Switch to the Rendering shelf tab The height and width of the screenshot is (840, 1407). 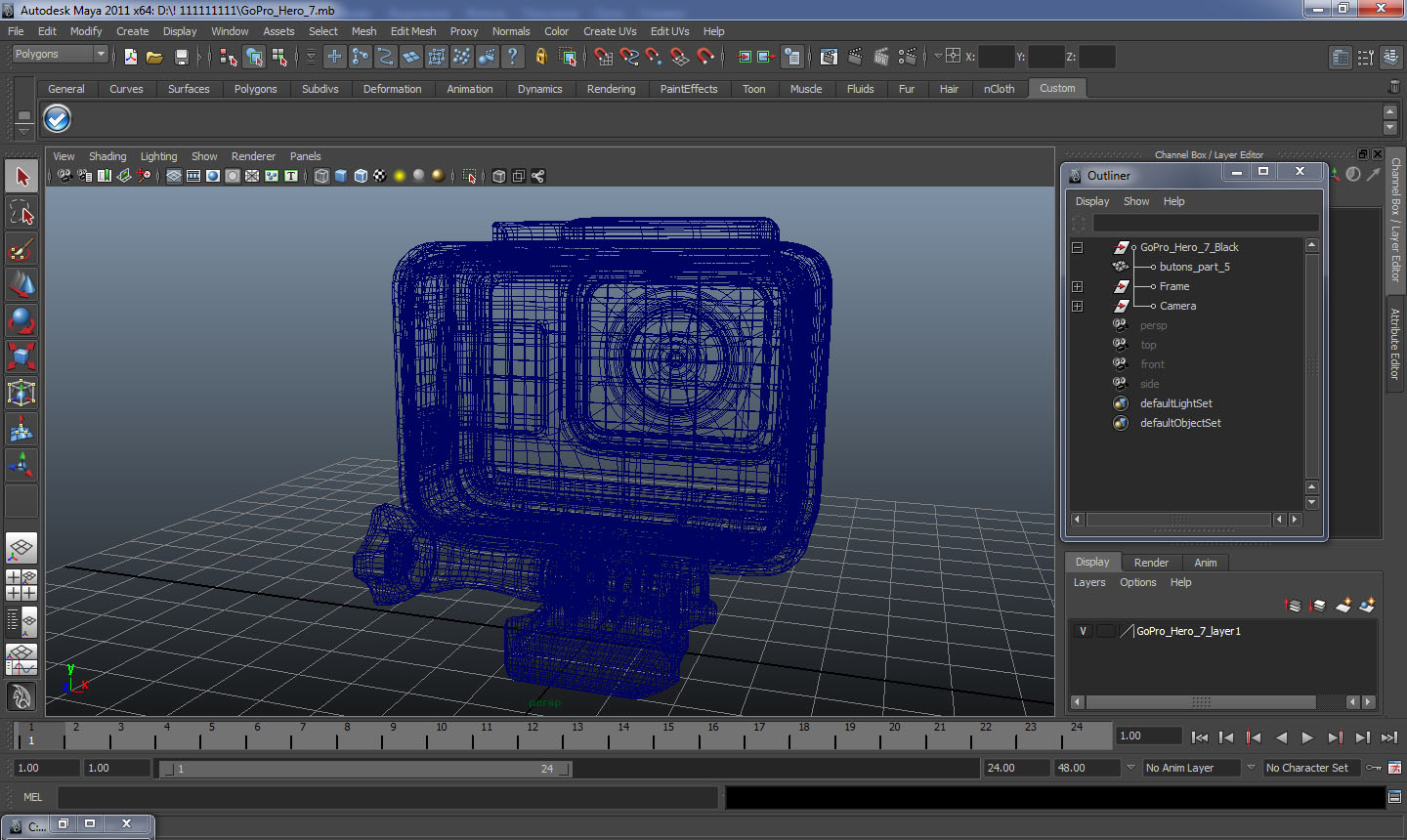(x=611, y=89)
